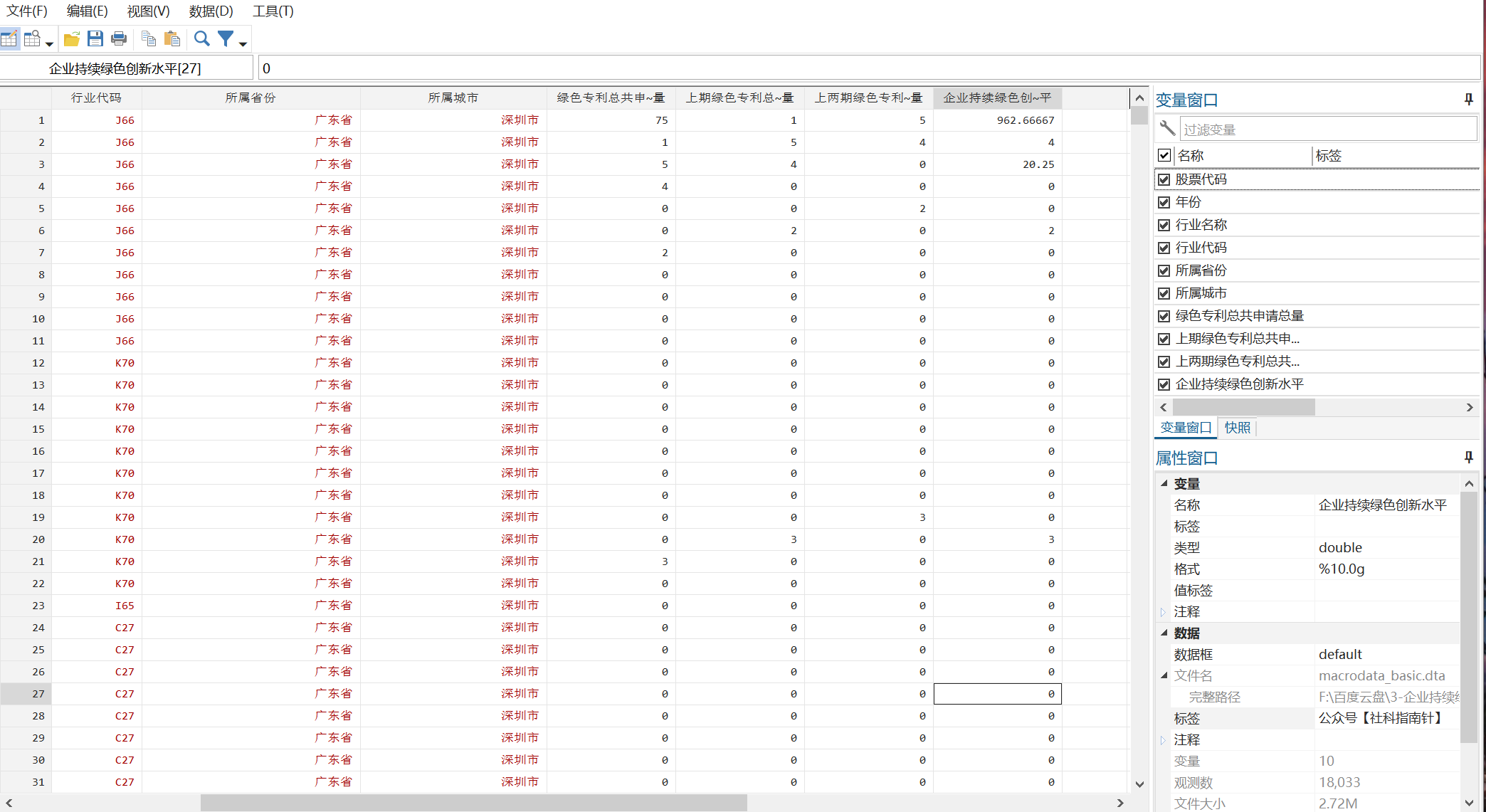
Task: Uncheck the 企业持续绿色创新水平 checkbox
Action: [x=1164, y=384]
